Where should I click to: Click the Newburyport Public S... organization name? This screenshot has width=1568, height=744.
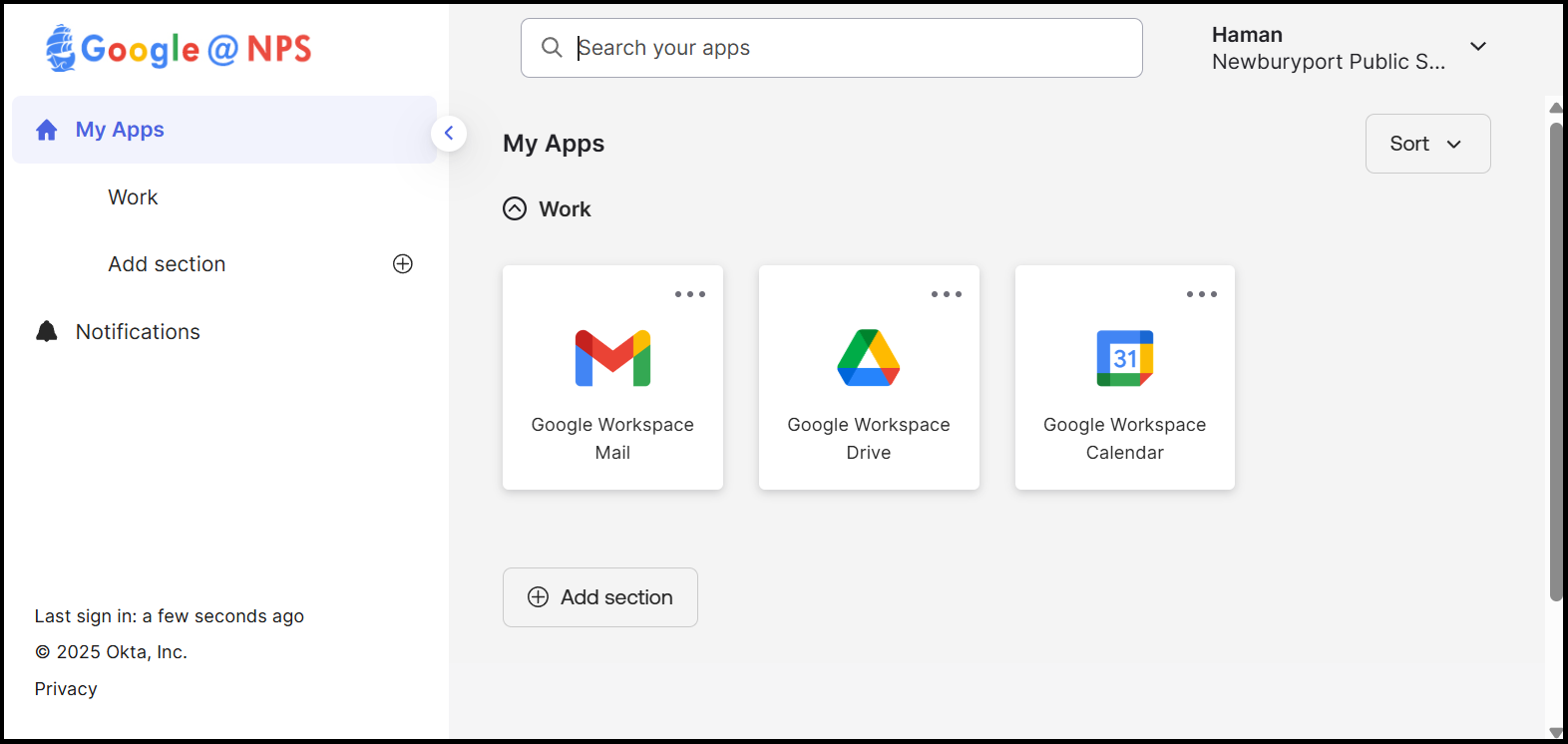1329,62
